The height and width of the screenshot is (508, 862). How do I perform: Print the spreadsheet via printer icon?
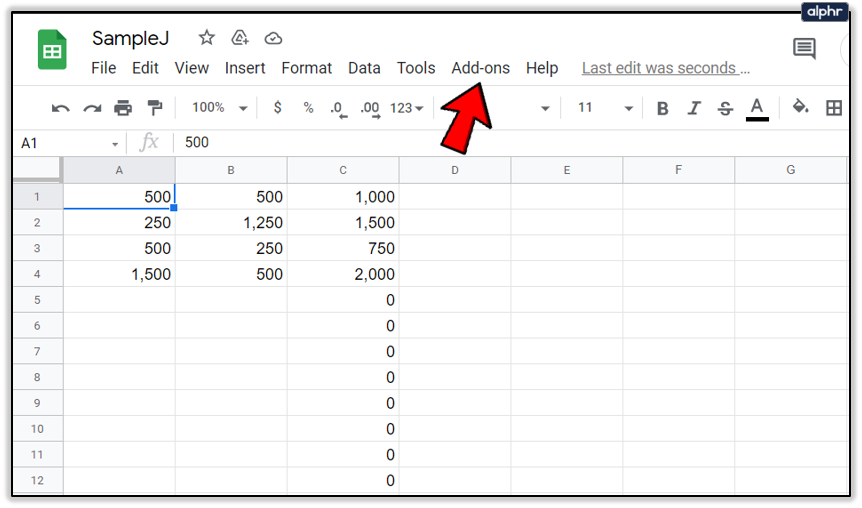[123, 108]
